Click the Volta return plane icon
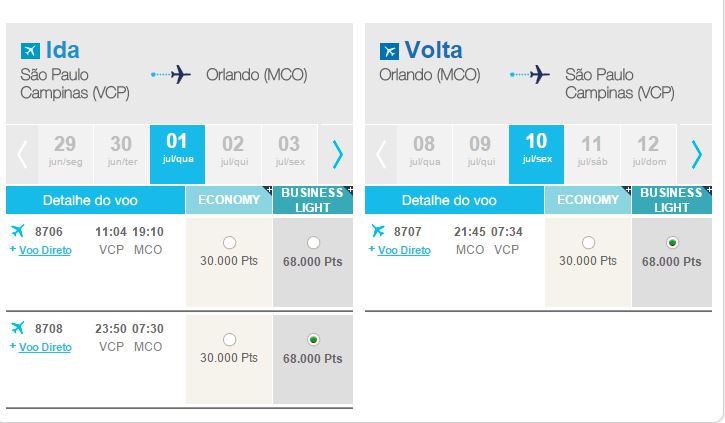 point(389,51)
